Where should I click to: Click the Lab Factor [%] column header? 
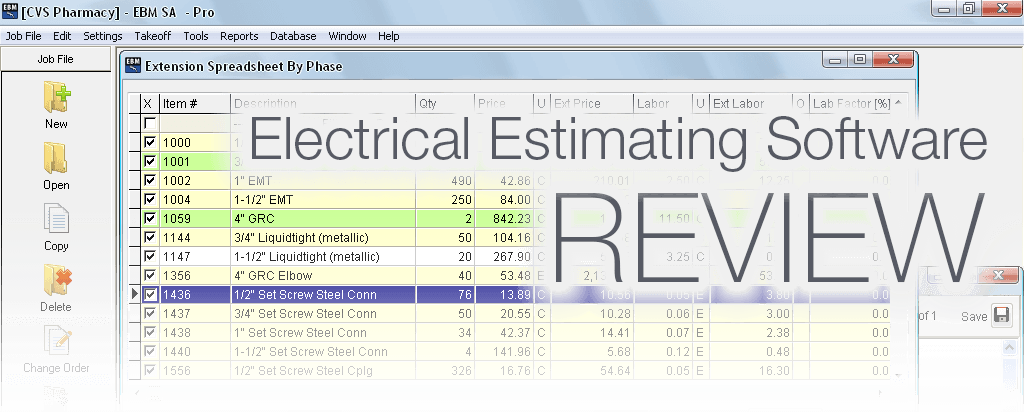(x=850, y=103)
